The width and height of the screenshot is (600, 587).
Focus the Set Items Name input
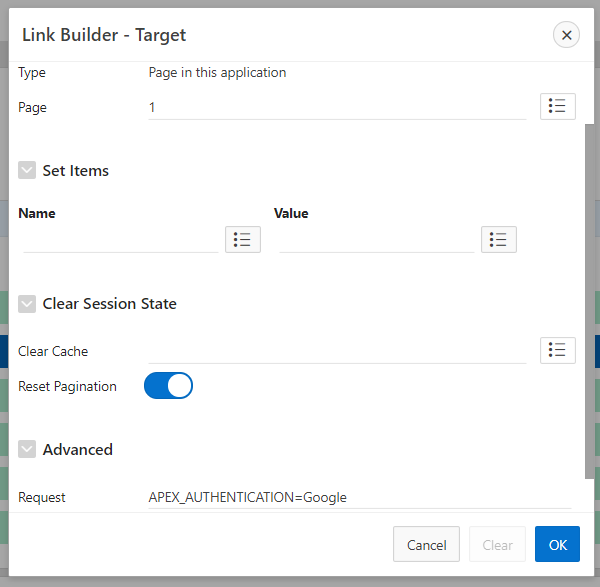tap(121, 240)
